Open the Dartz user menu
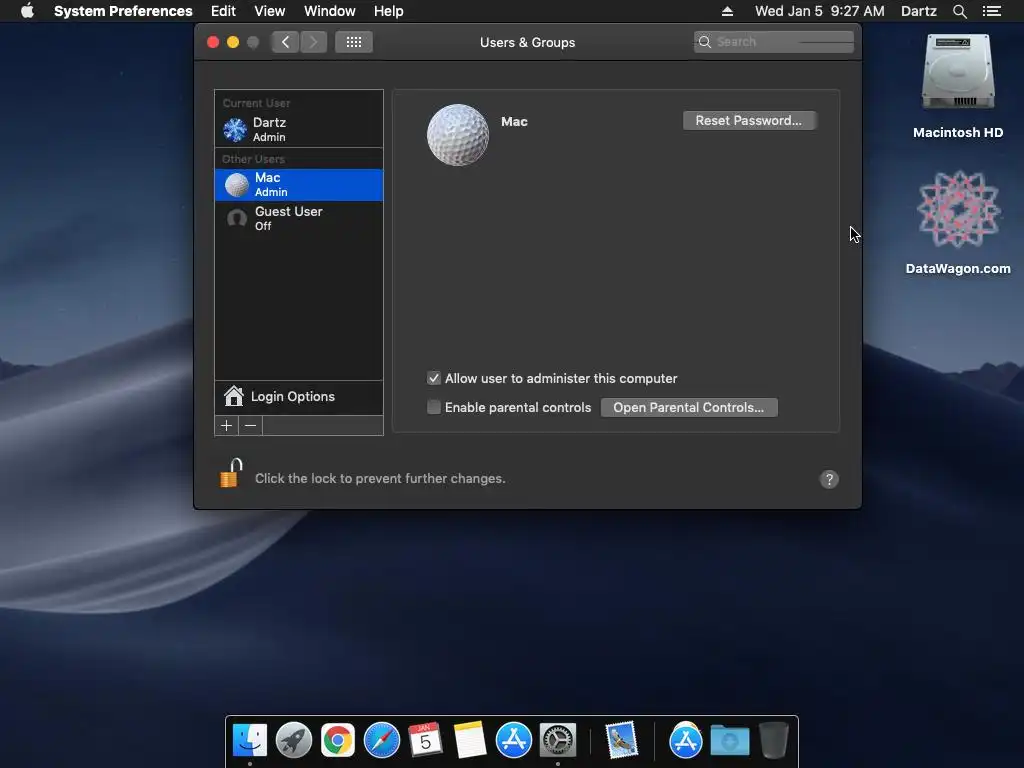1024x768 pixels. point(919,11)
